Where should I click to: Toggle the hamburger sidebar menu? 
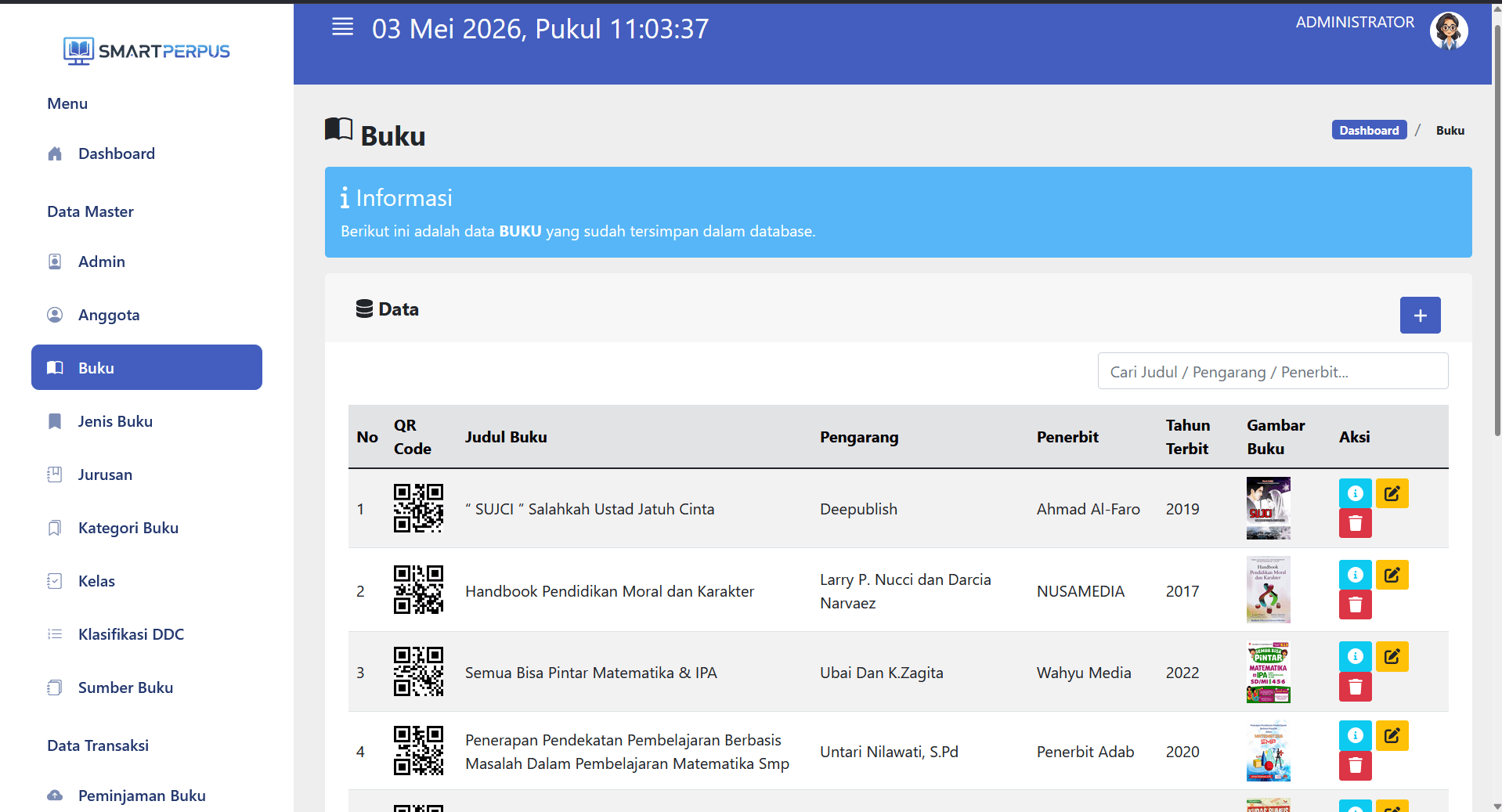coord(342,27)
